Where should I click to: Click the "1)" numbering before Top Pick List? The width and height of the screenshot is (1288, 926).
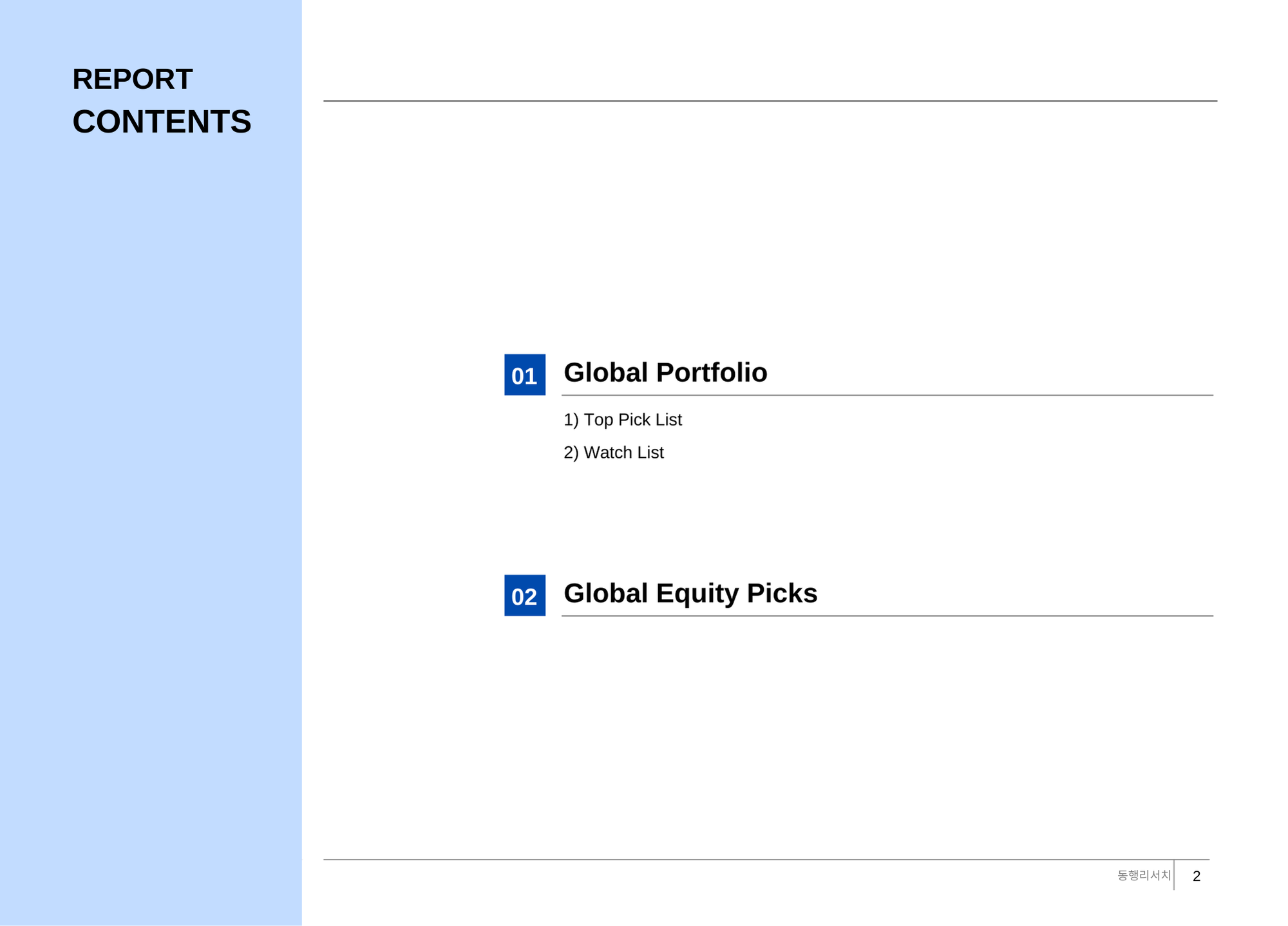click(571, 420)
